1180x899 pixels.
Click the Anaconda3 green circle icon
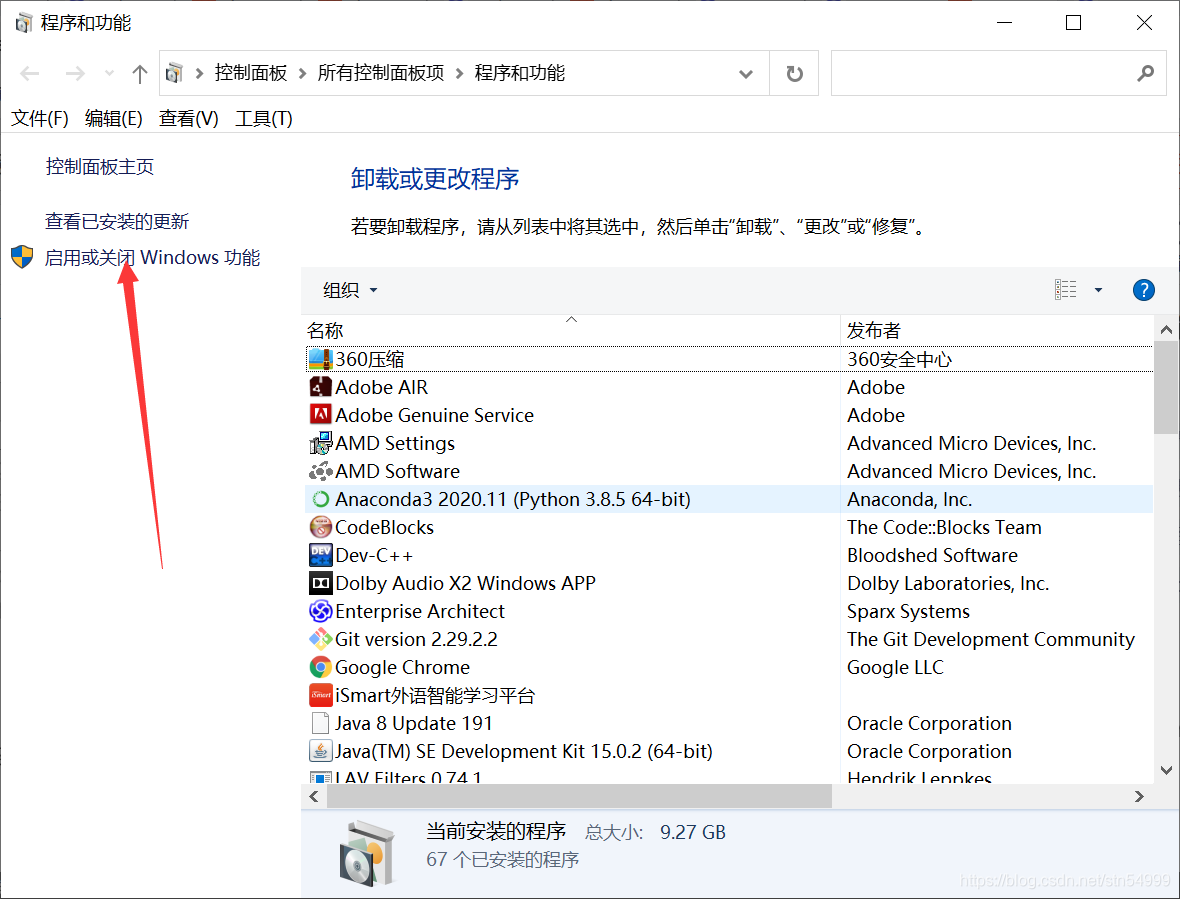coord(321,499)
